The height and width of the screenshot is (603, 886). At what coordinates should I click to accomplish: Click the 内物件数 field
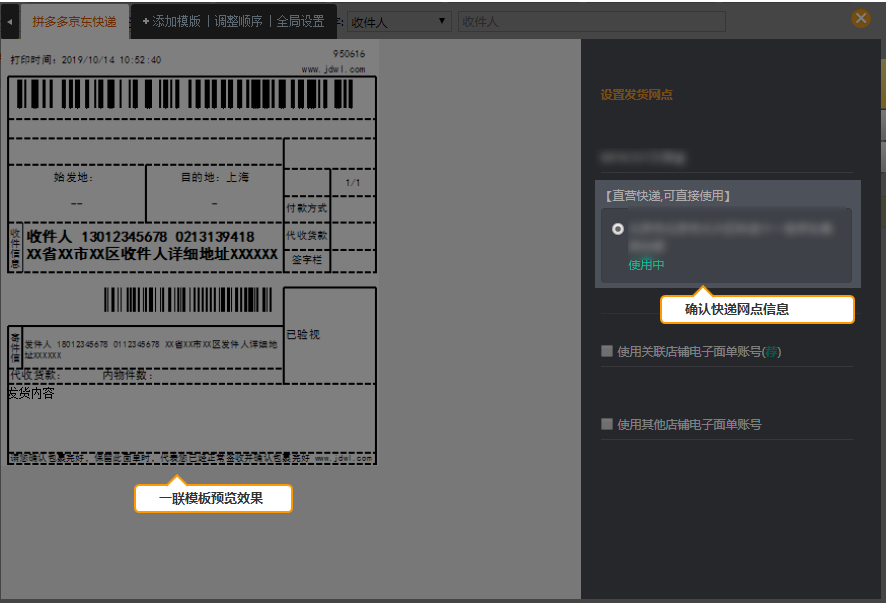point(128,375)
